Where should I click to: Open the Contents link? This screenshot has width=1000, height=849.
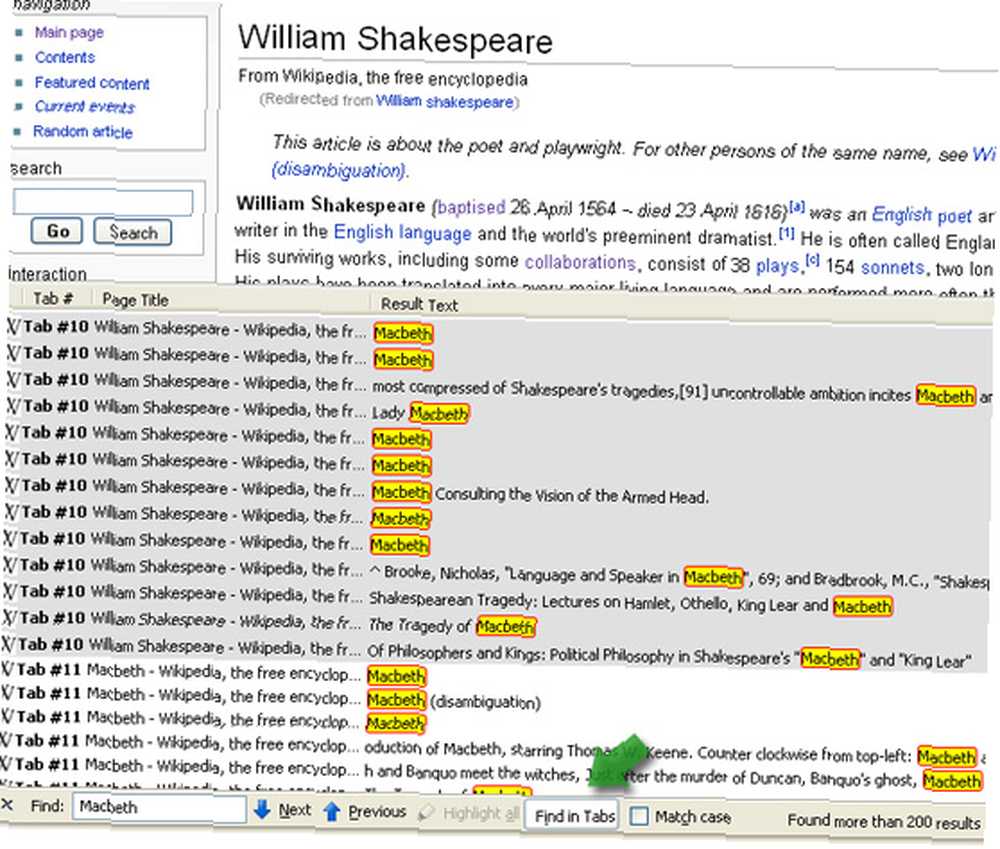point(65,57)
